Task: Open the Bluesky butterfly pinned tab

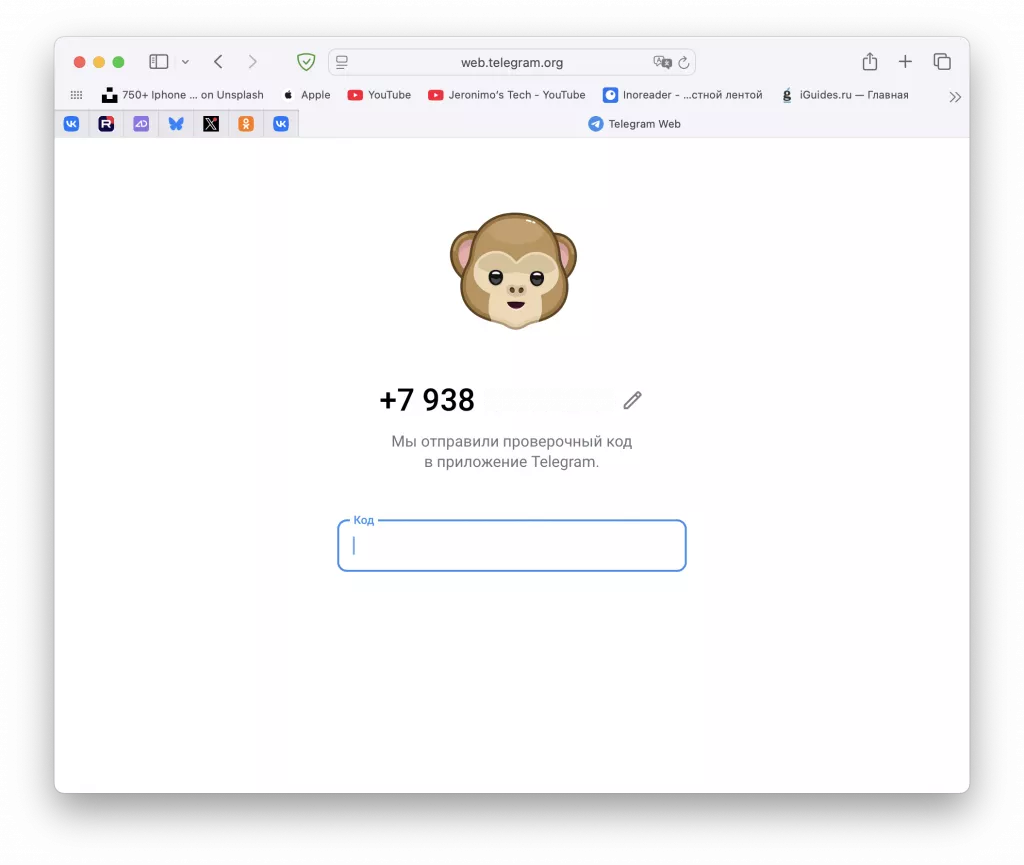Action: point(176,123)
